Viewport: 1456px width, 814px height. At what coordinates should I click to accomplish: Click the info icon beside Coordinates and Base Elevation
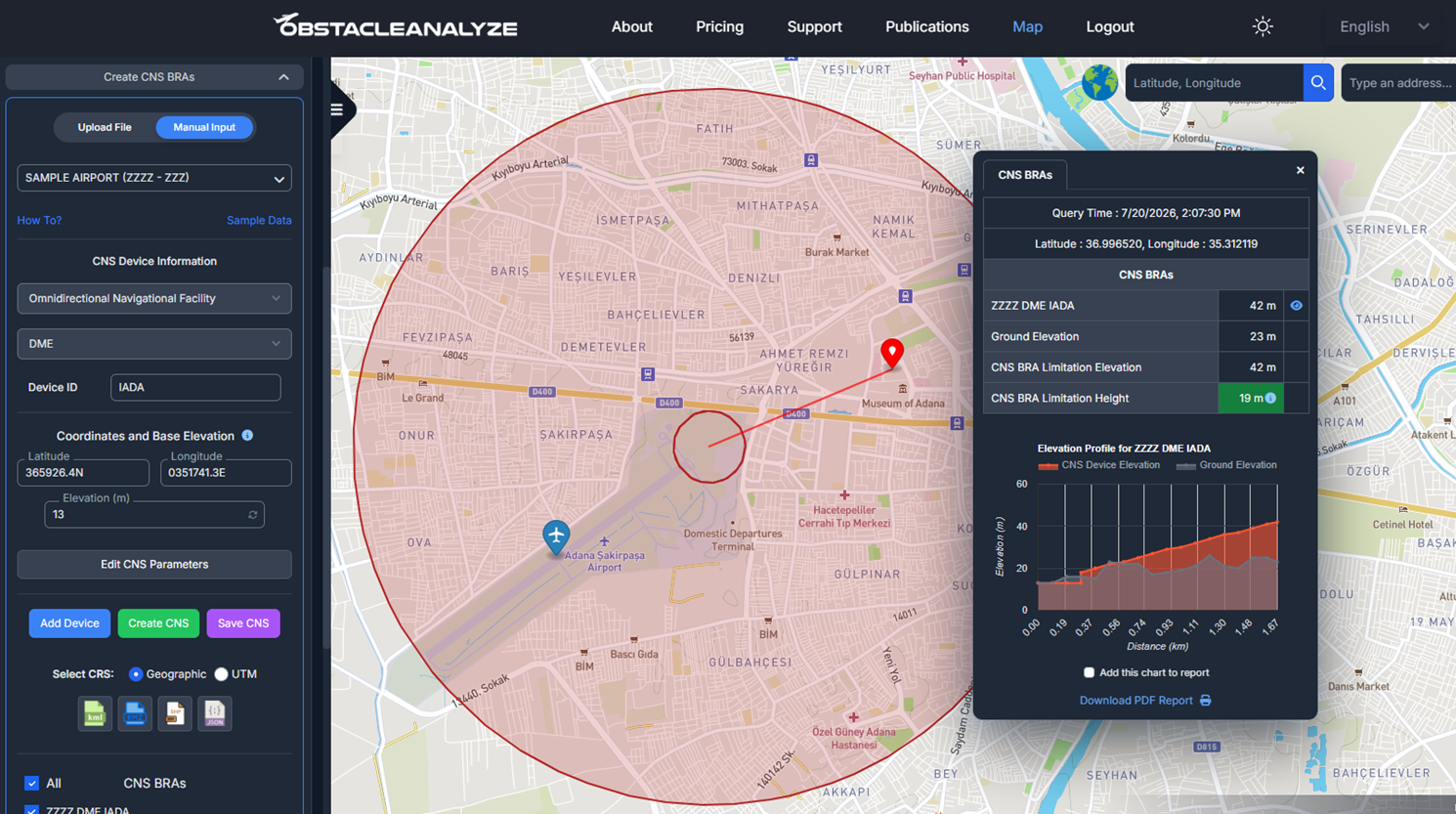pos(247,436)
